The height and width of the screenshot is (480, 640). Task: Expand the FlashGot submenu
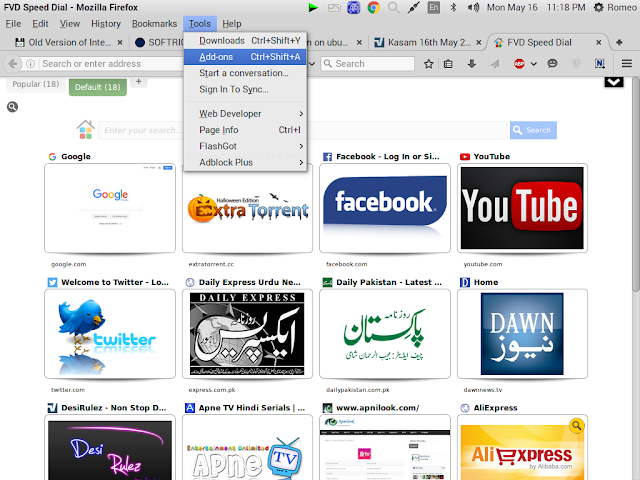(245, 146)
